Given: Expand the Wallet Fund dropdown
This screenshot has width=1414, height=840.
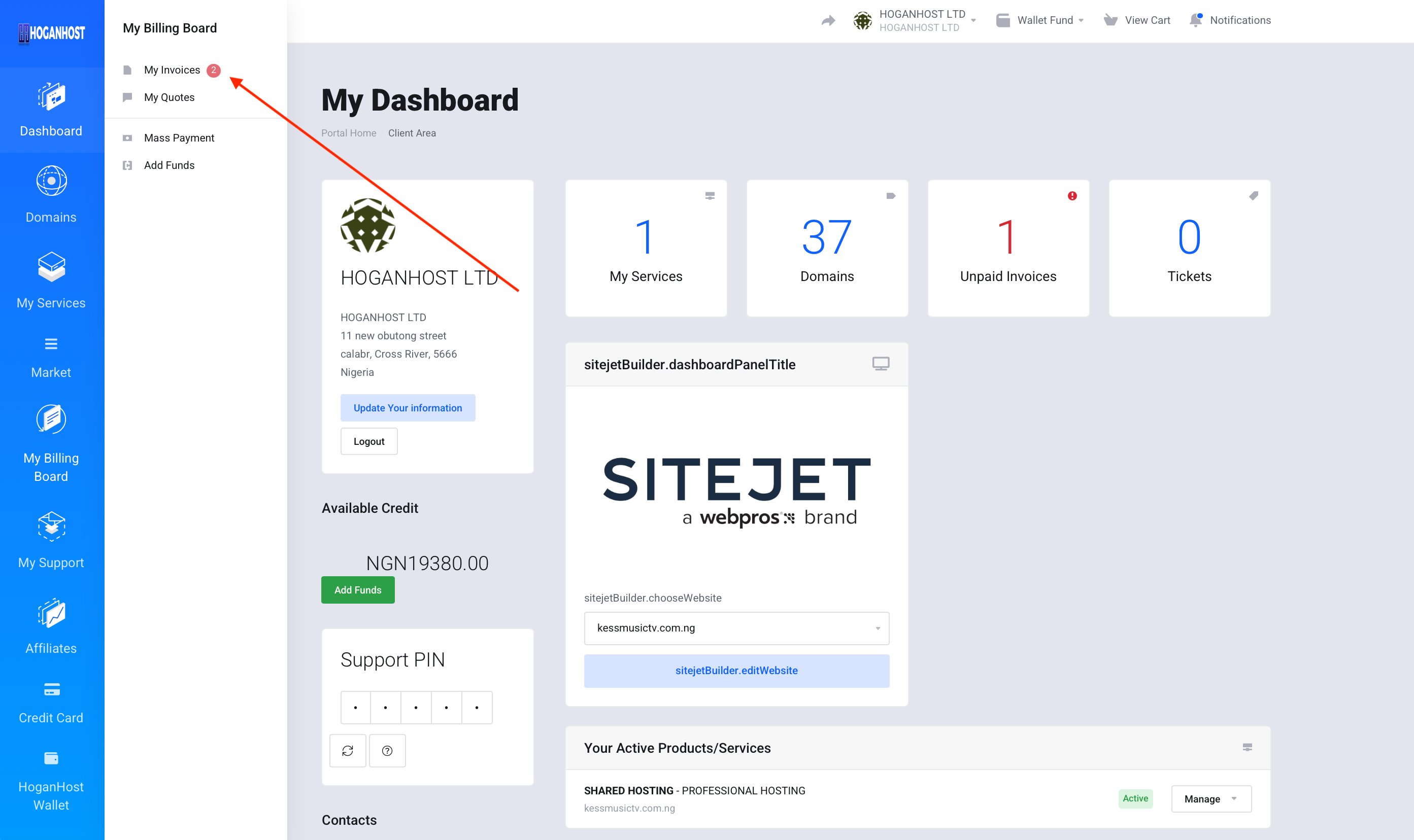Looking at the screenshot, I should click(x=1081, y=21).
